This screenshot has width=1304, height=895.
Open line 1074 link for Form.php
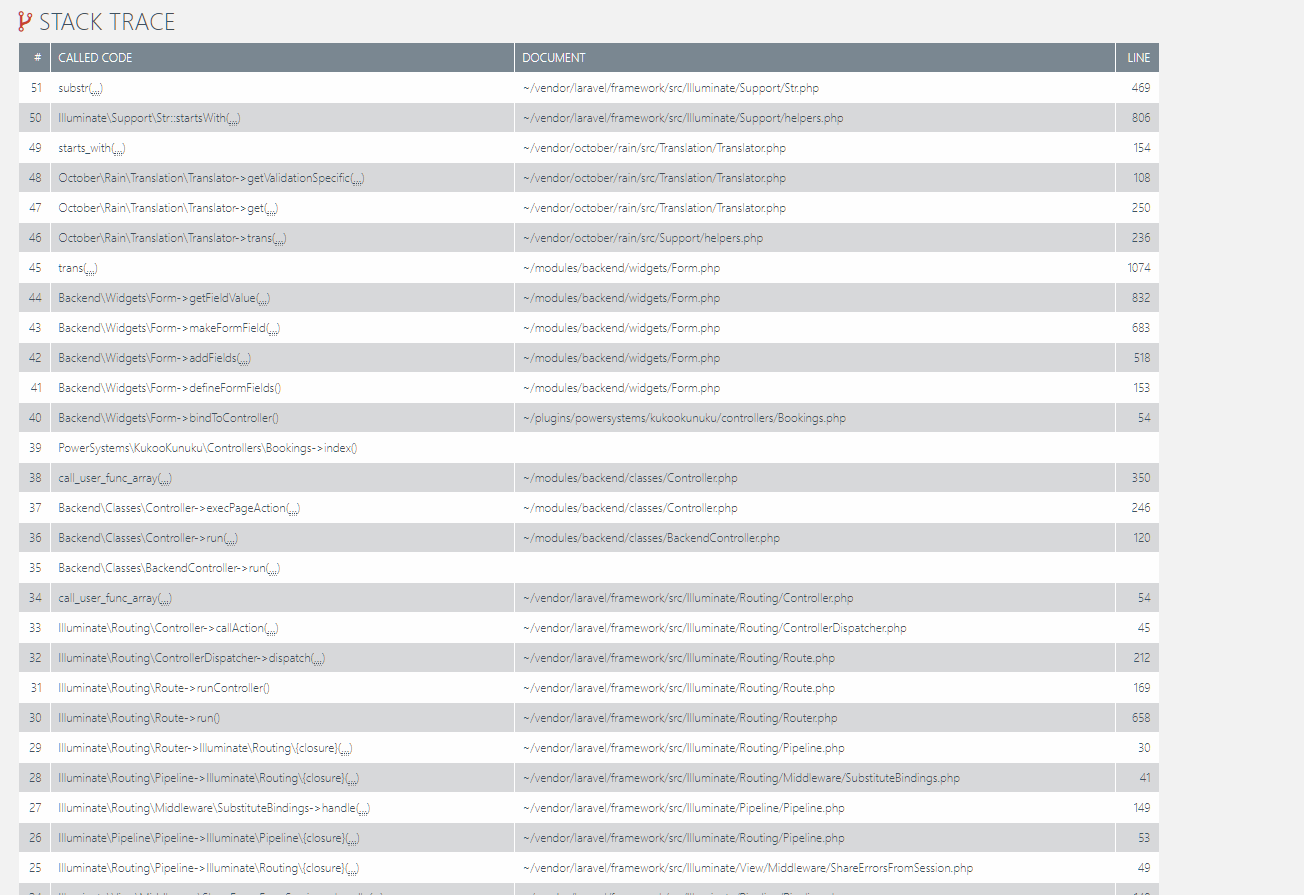1139,268
